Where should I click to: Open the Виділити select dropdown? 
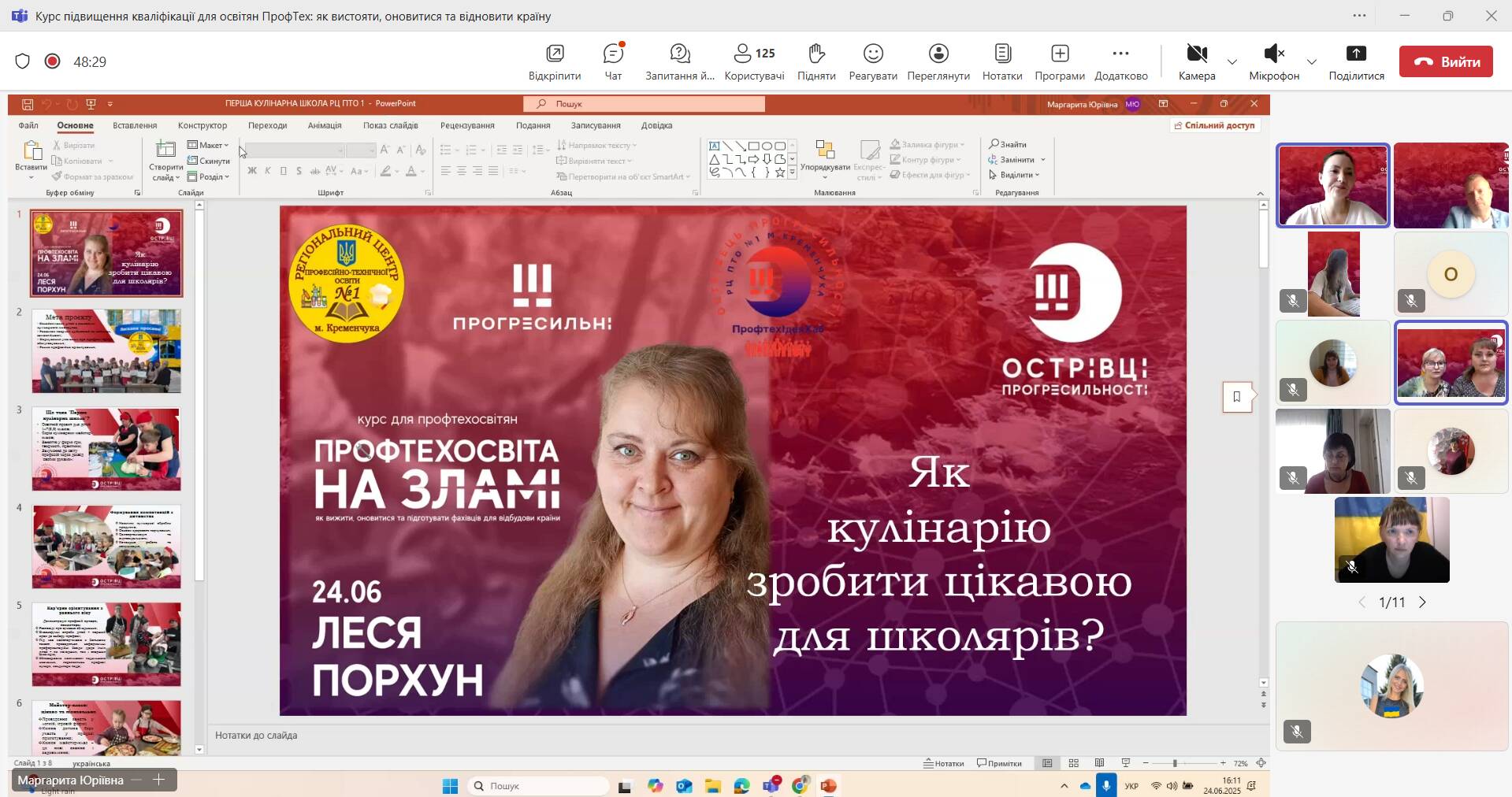pyautogui.click(x=1015, y=175)
